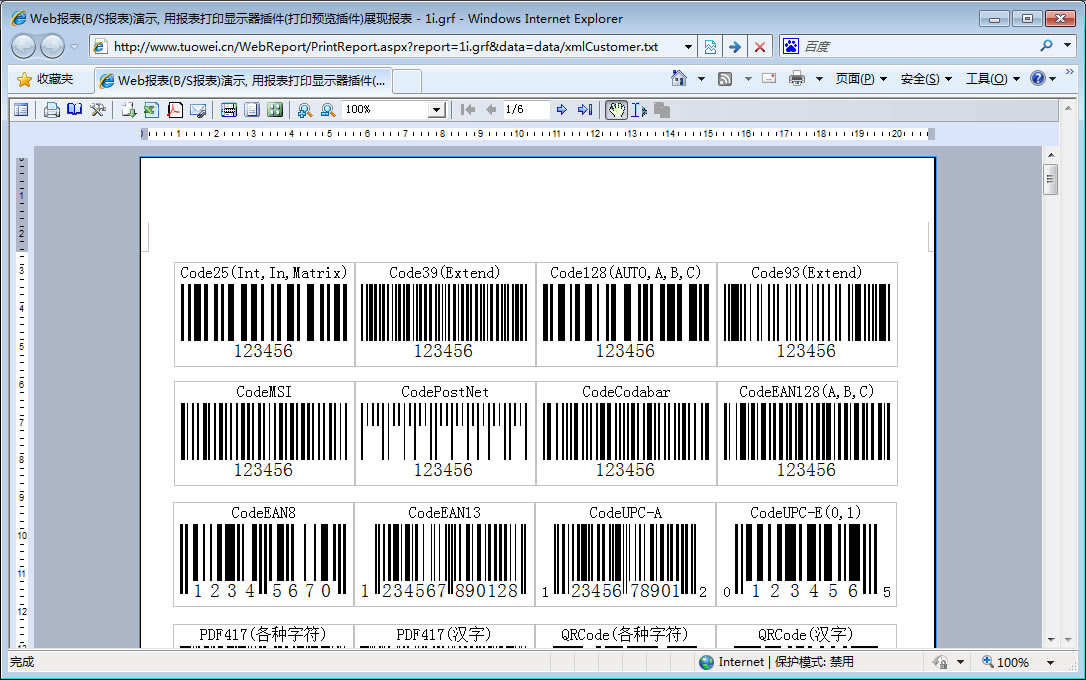The height and width of the screenshot is (680, 1086).
Task: Jump to the last report page
Action: coord(585,110)
